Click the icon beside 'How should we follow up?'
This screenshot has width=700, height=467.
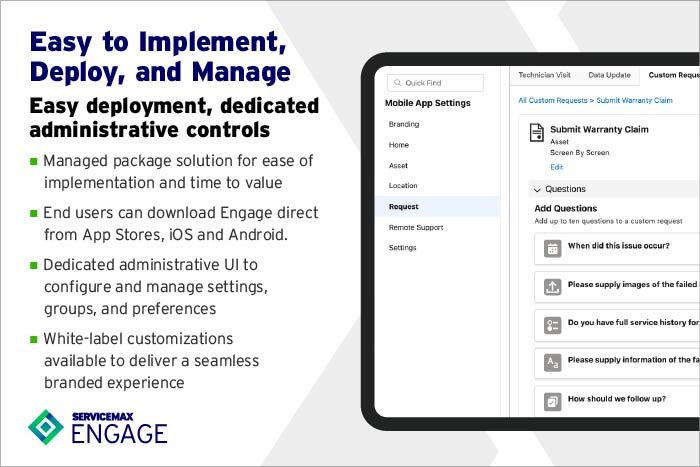pos(552,400)
